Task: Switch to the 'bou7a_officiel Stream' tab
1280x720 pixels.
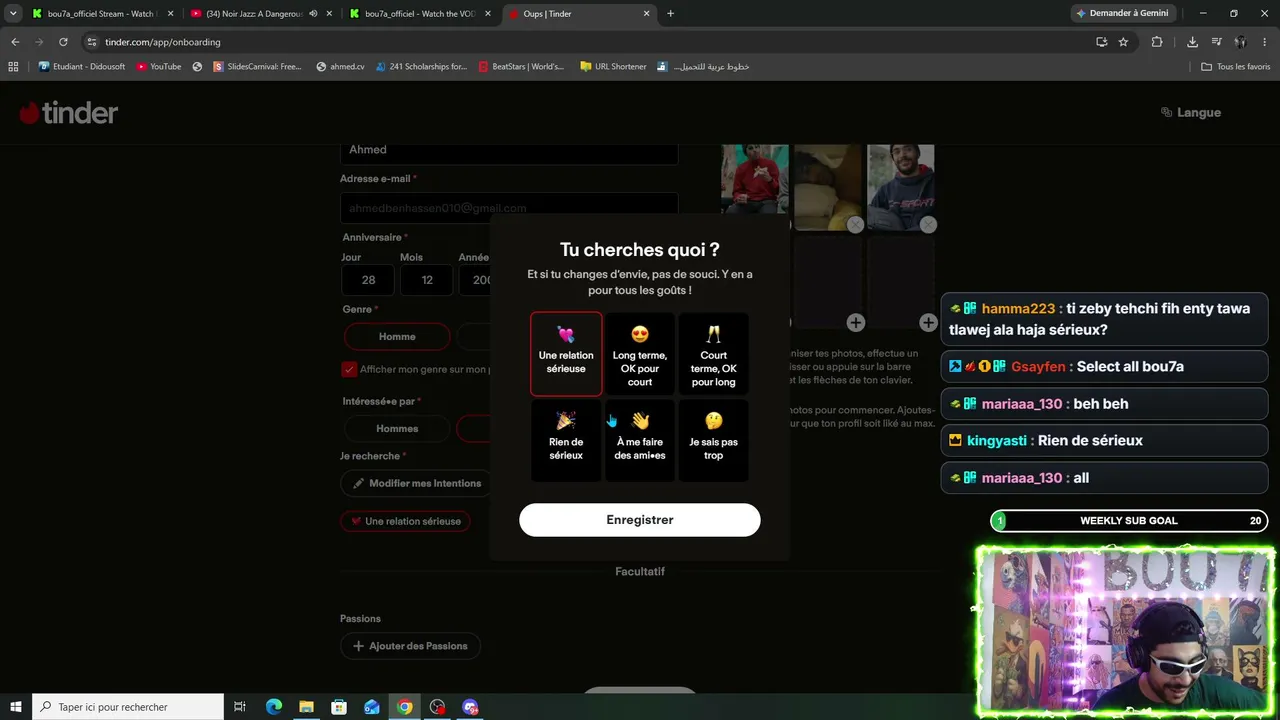Action: [x=102, y=14]
